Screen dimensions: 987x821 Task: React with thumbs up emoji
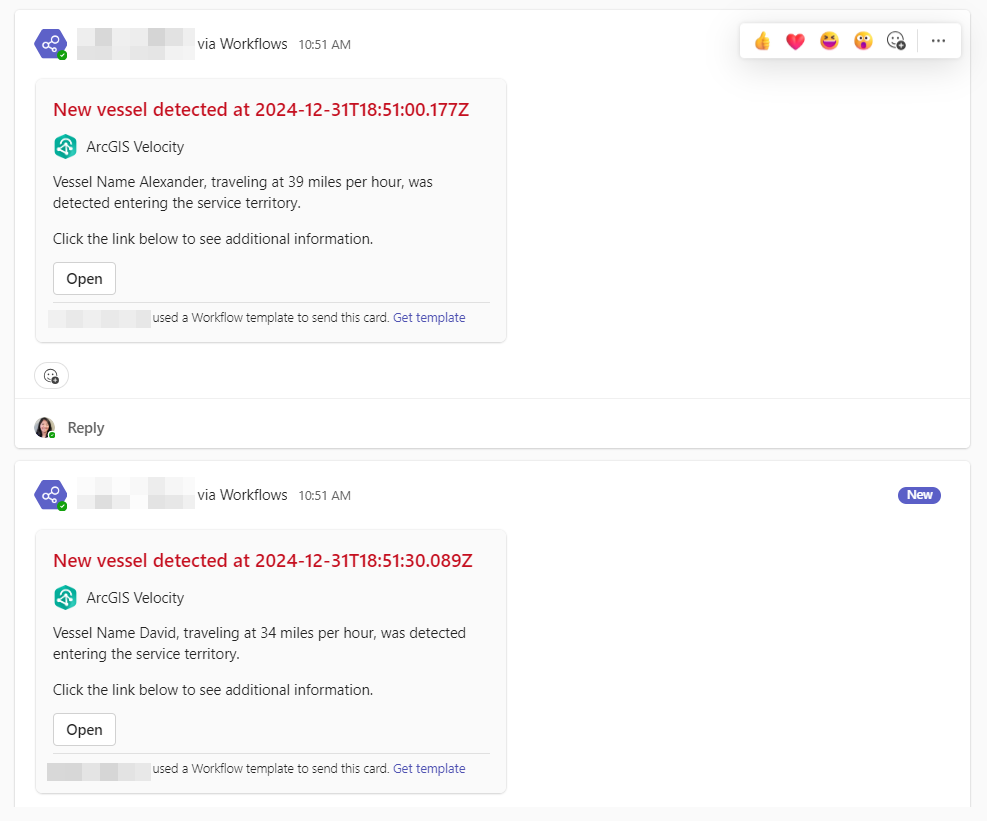tap(762, 41)
